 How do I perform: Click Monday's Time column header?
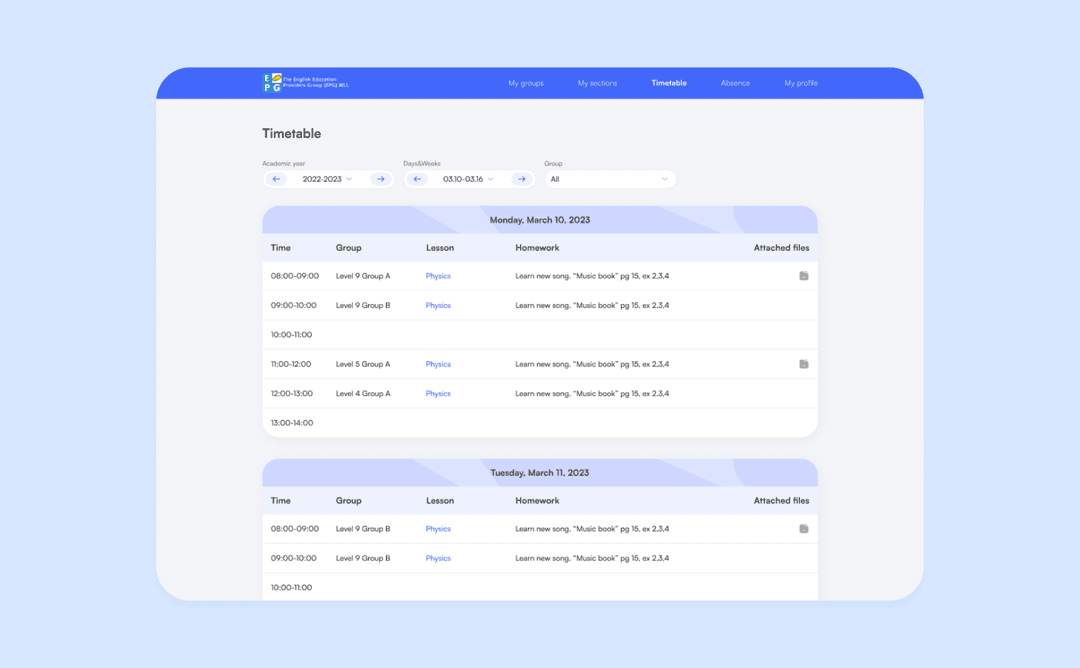pyautogui.click(x=280, y=247)
